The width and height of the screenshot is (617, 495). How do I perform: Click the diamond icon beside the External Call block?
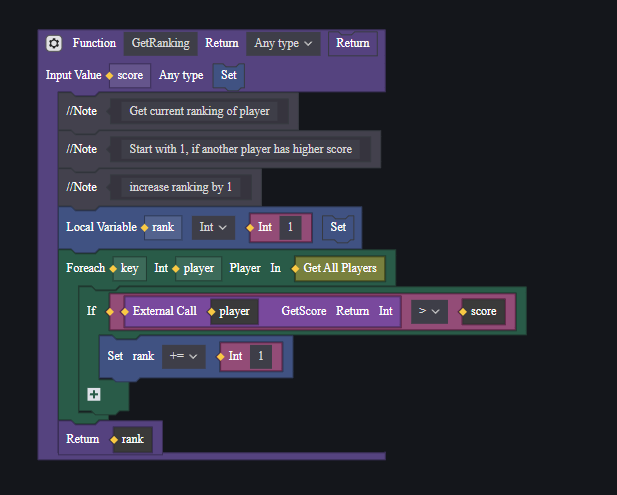click(125, 311)
